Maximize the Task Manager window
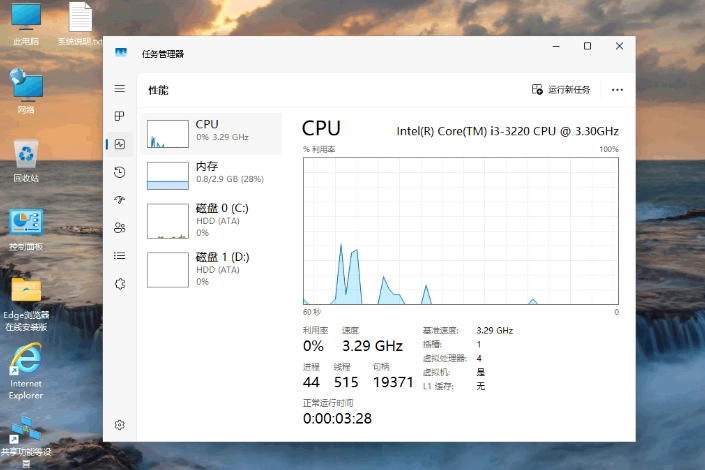The height and width of the screenshot is (470, 705). pos(587,46)
